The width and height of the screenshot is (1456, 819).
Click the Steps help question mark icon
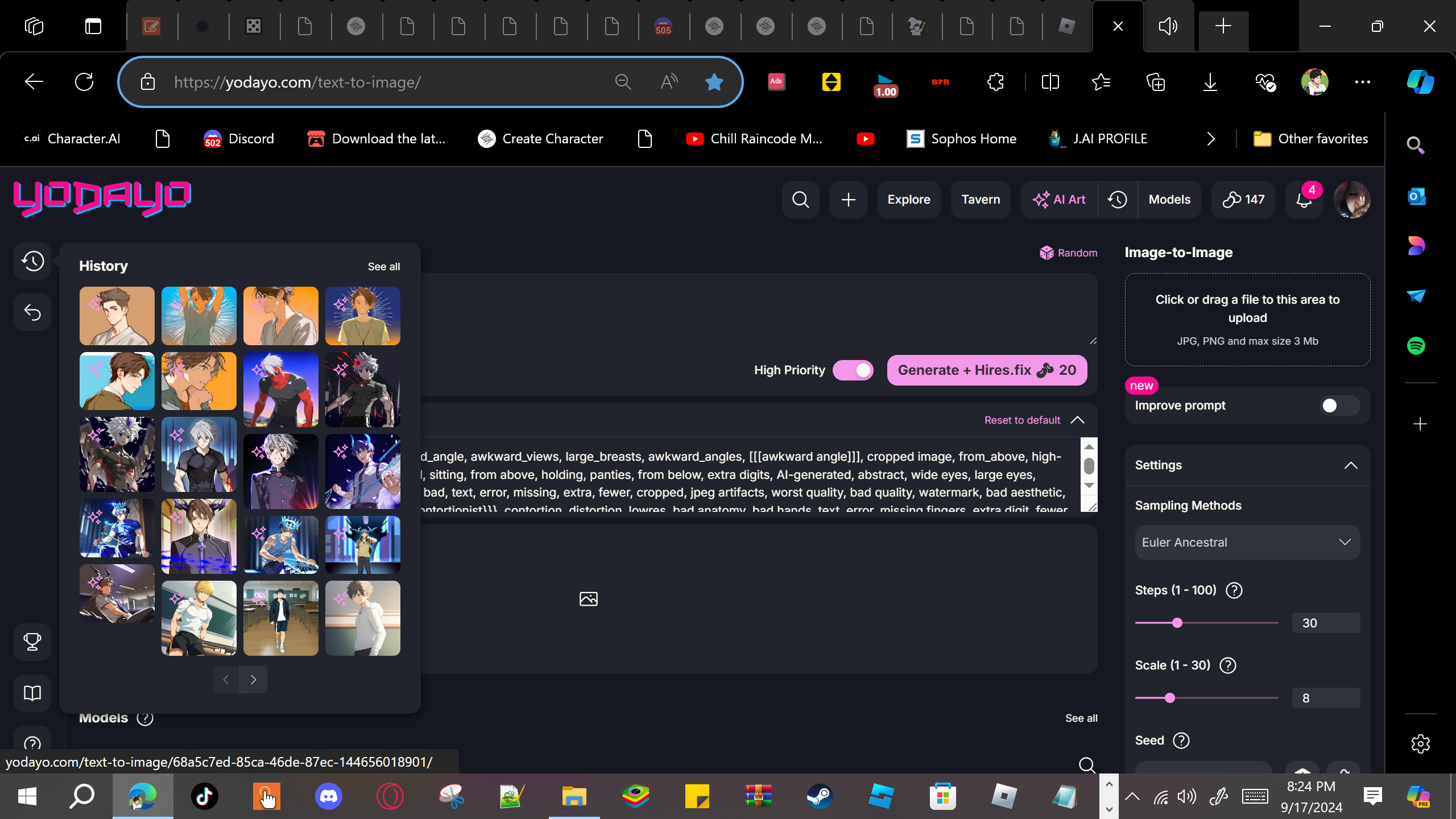1234,590
